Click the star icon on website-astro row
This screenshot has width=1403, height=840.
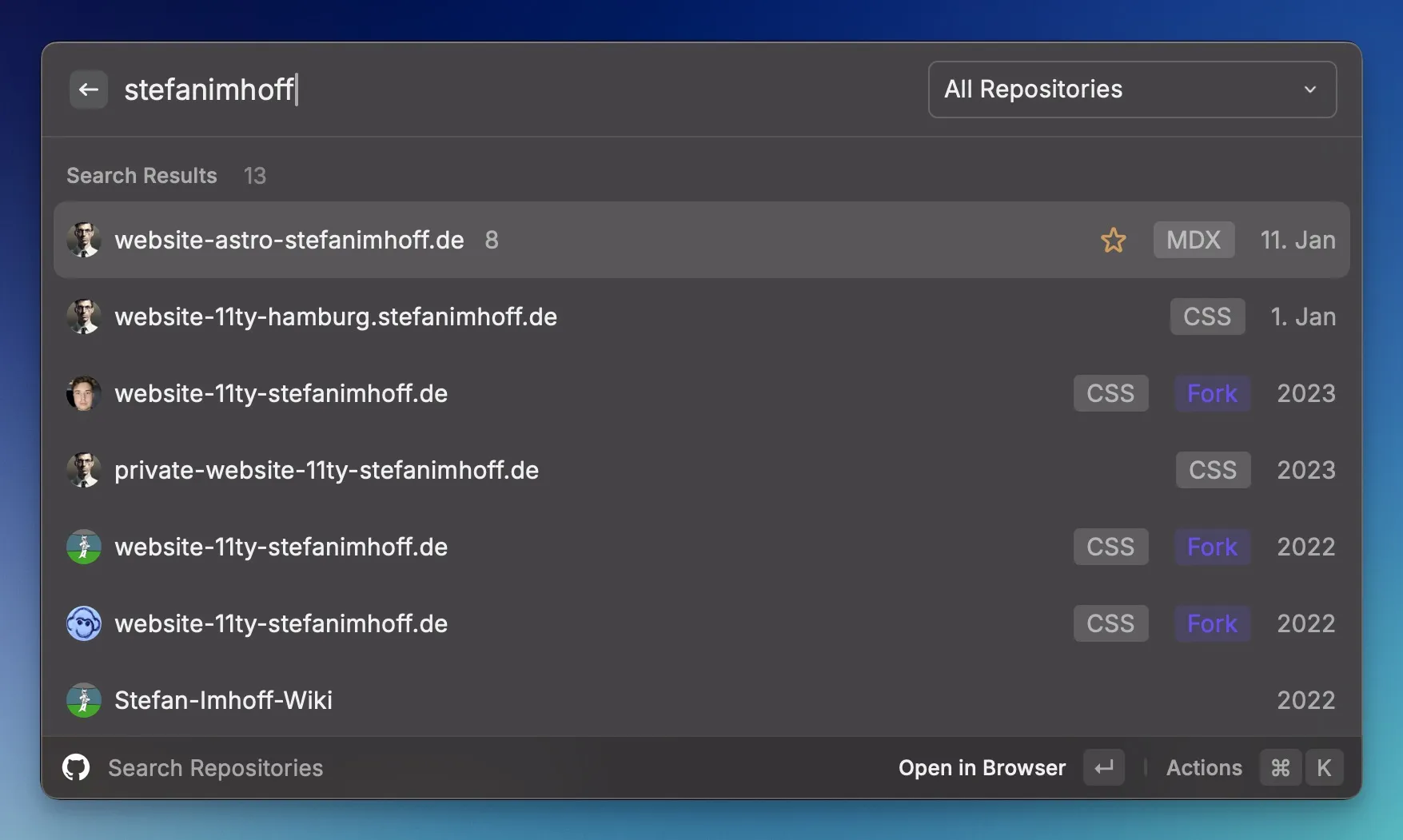coord(1113,240)
